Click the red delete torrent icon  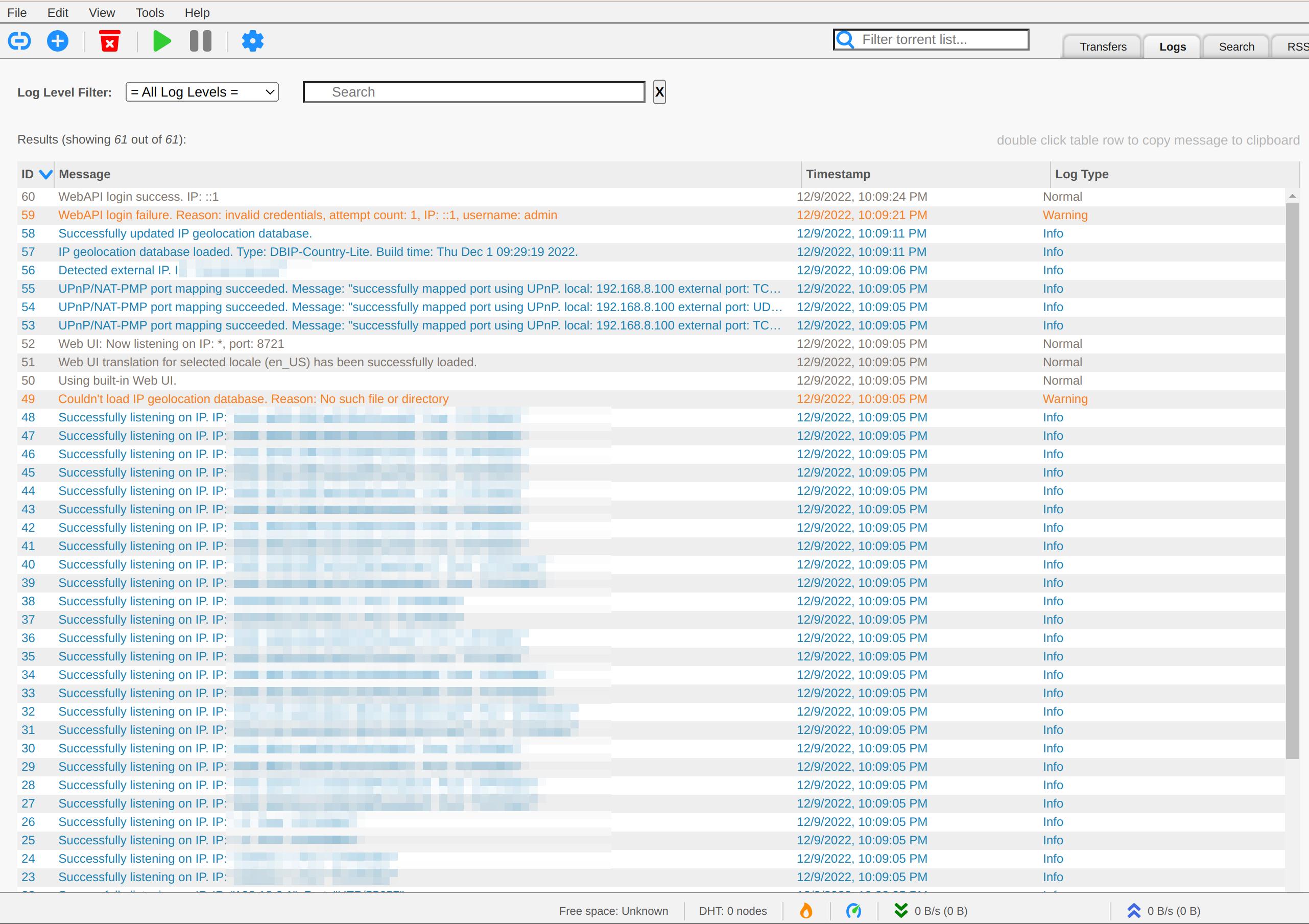(x=109, y=41)
